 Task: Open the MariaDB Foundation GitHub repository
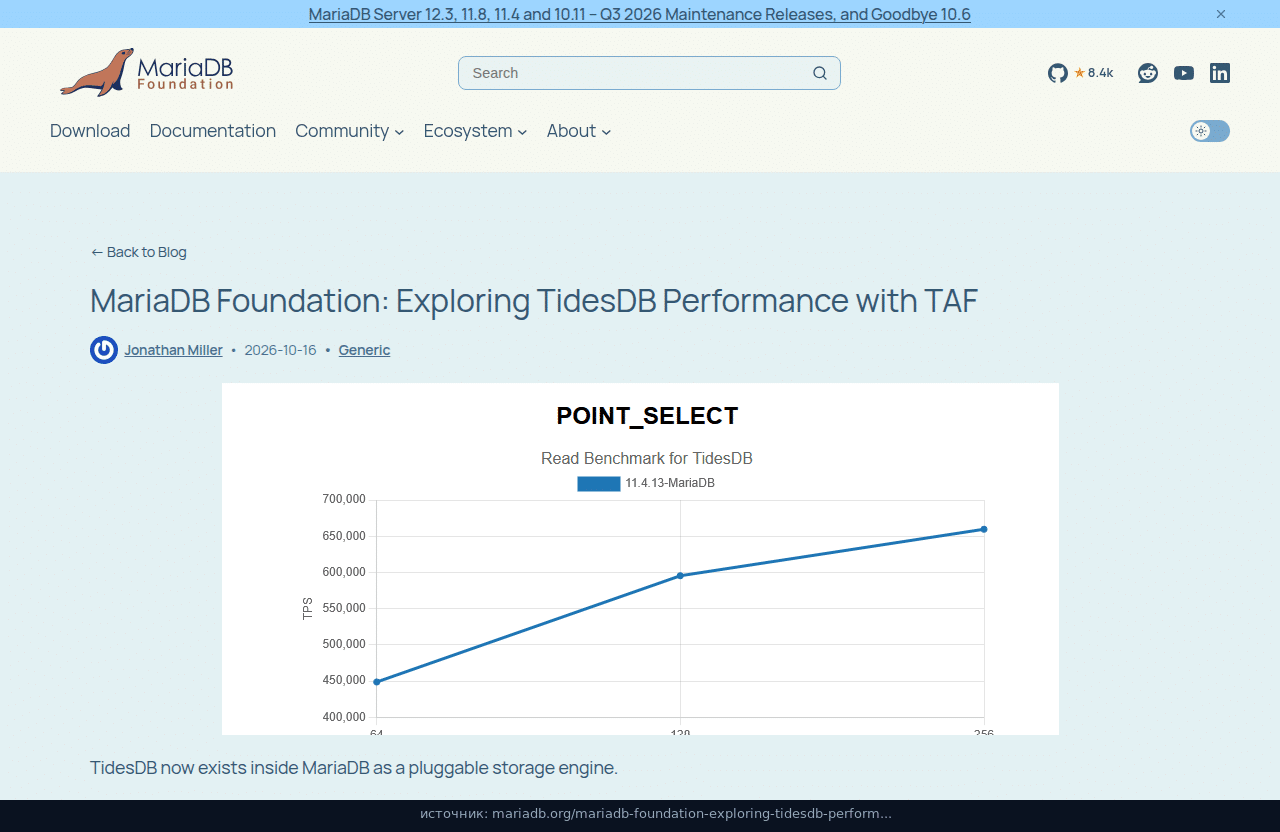pos(1058,73)
